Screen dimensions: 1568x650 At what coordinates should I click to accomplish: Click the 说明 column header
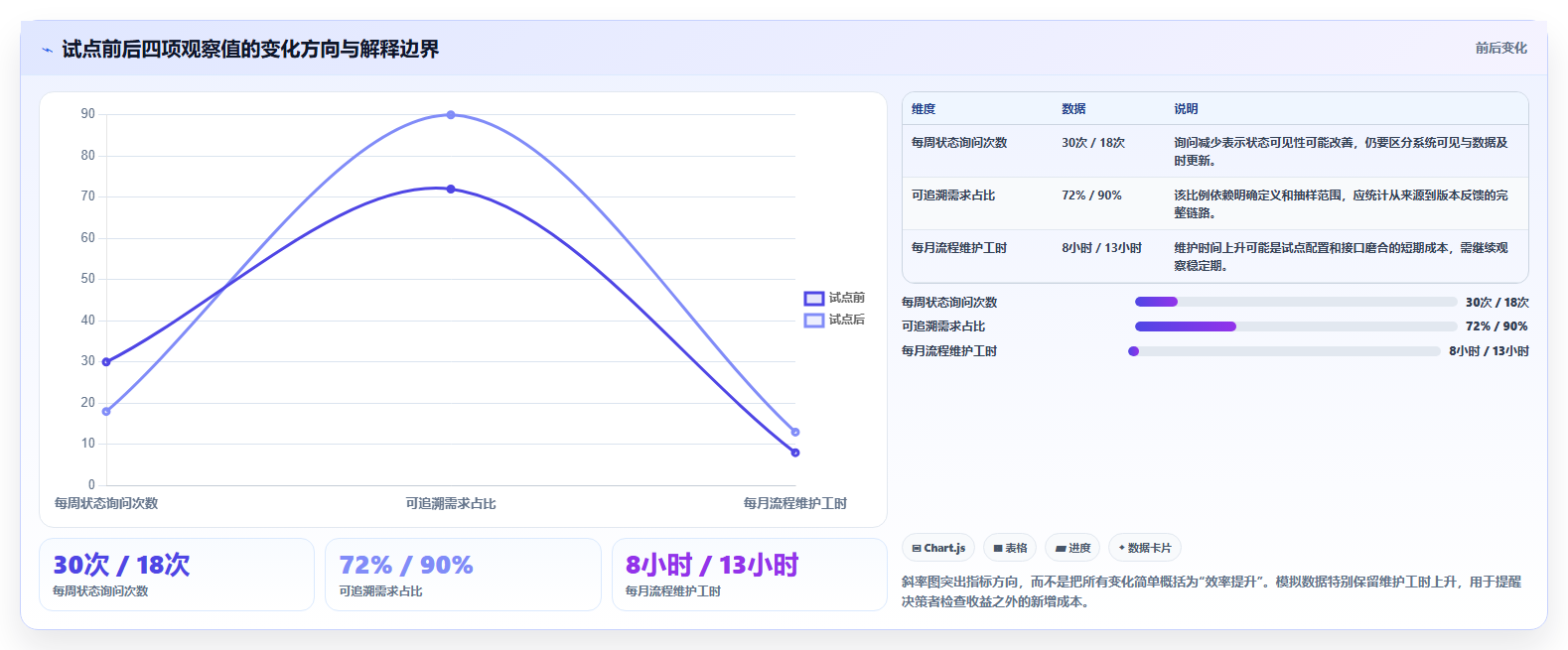[1186, 109]
